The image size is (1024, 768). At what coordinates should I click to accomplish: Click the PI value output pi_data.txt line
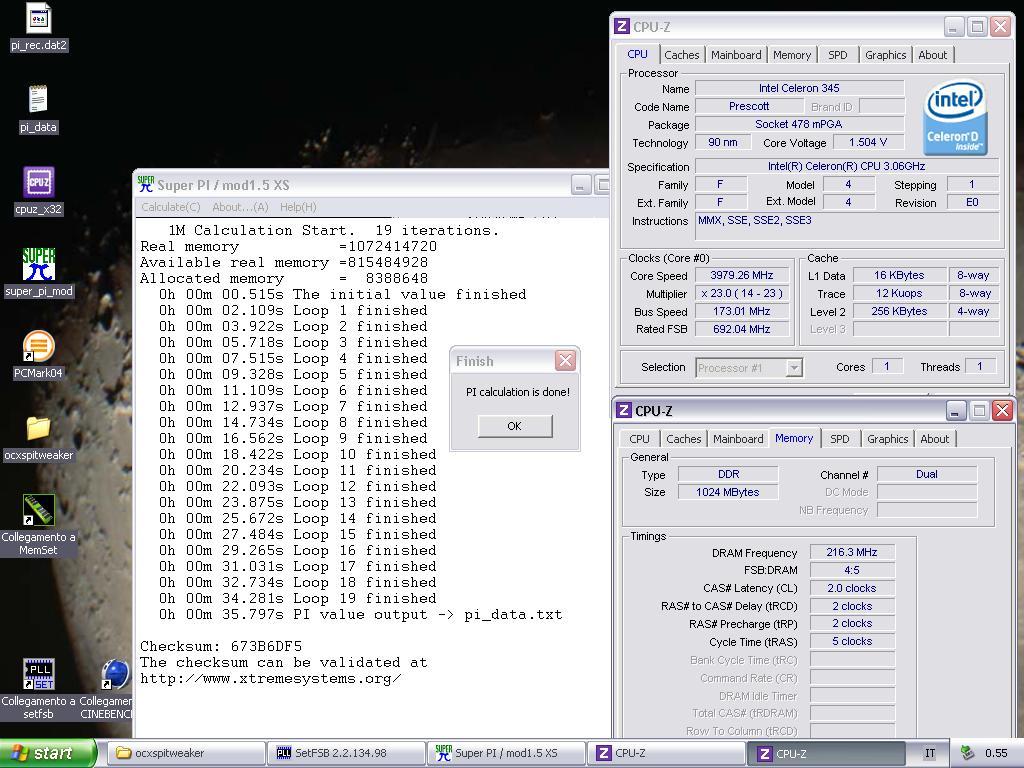[x=360, y=615]
